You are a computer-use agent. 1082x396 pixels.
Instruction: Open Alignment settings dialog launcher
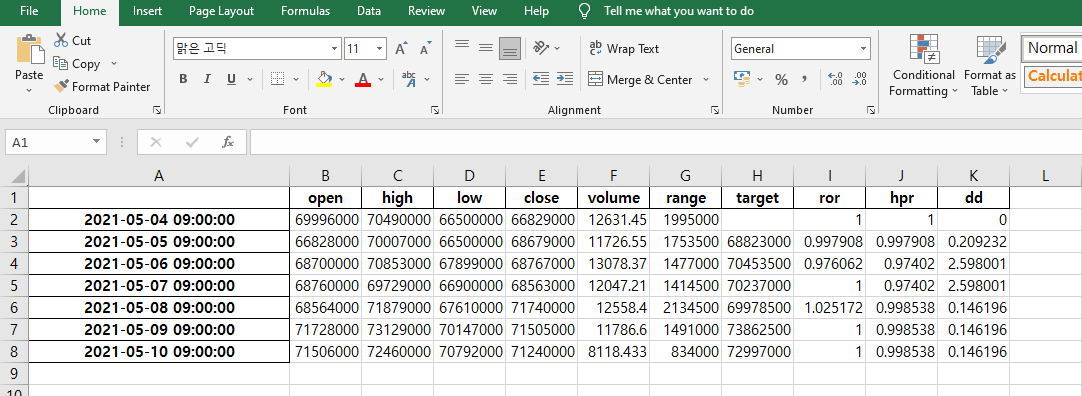click(715, 110)
